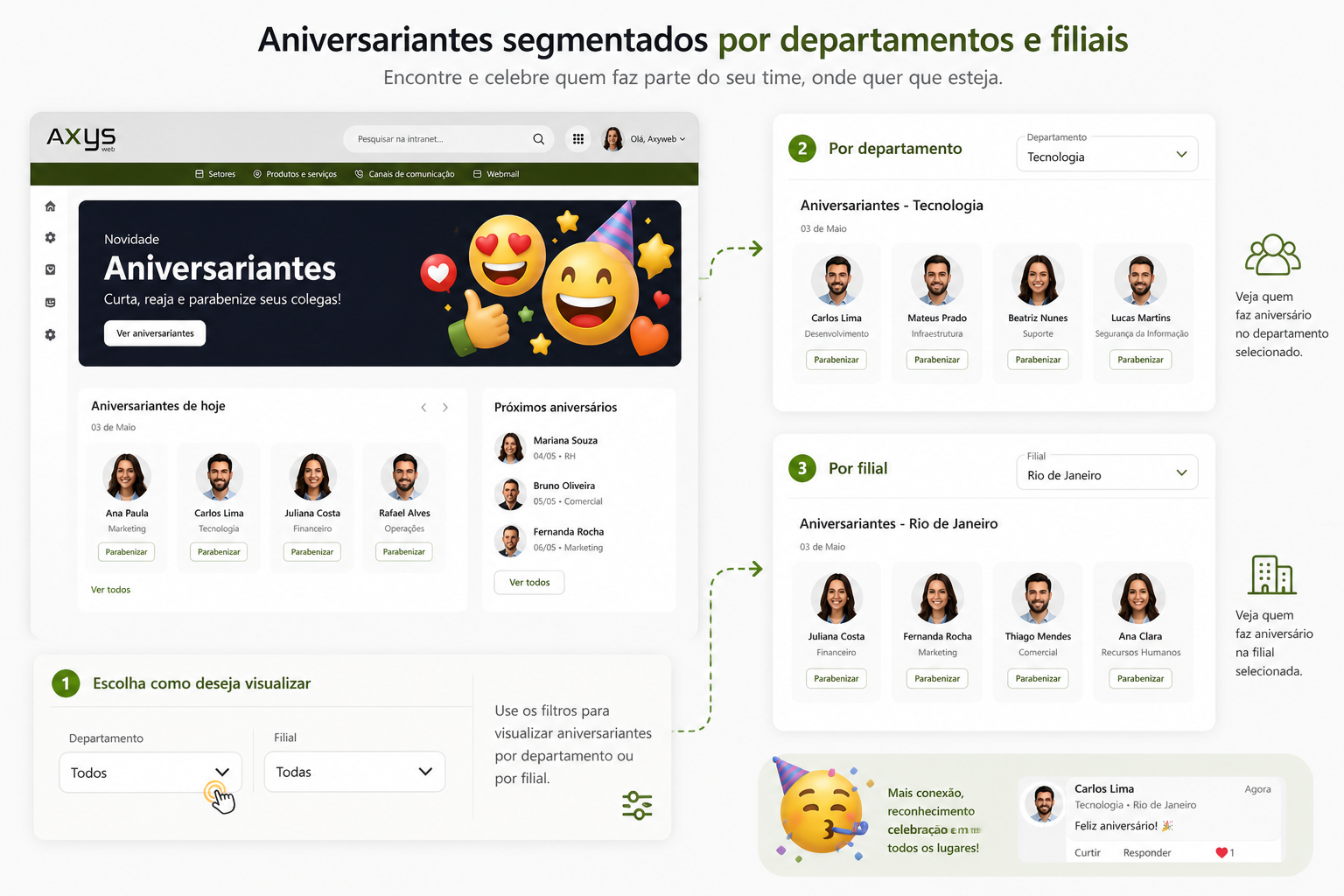Screen dimensions: 1344x896
Task: Click Ana Paula profile photo
Action: point(127,477)
